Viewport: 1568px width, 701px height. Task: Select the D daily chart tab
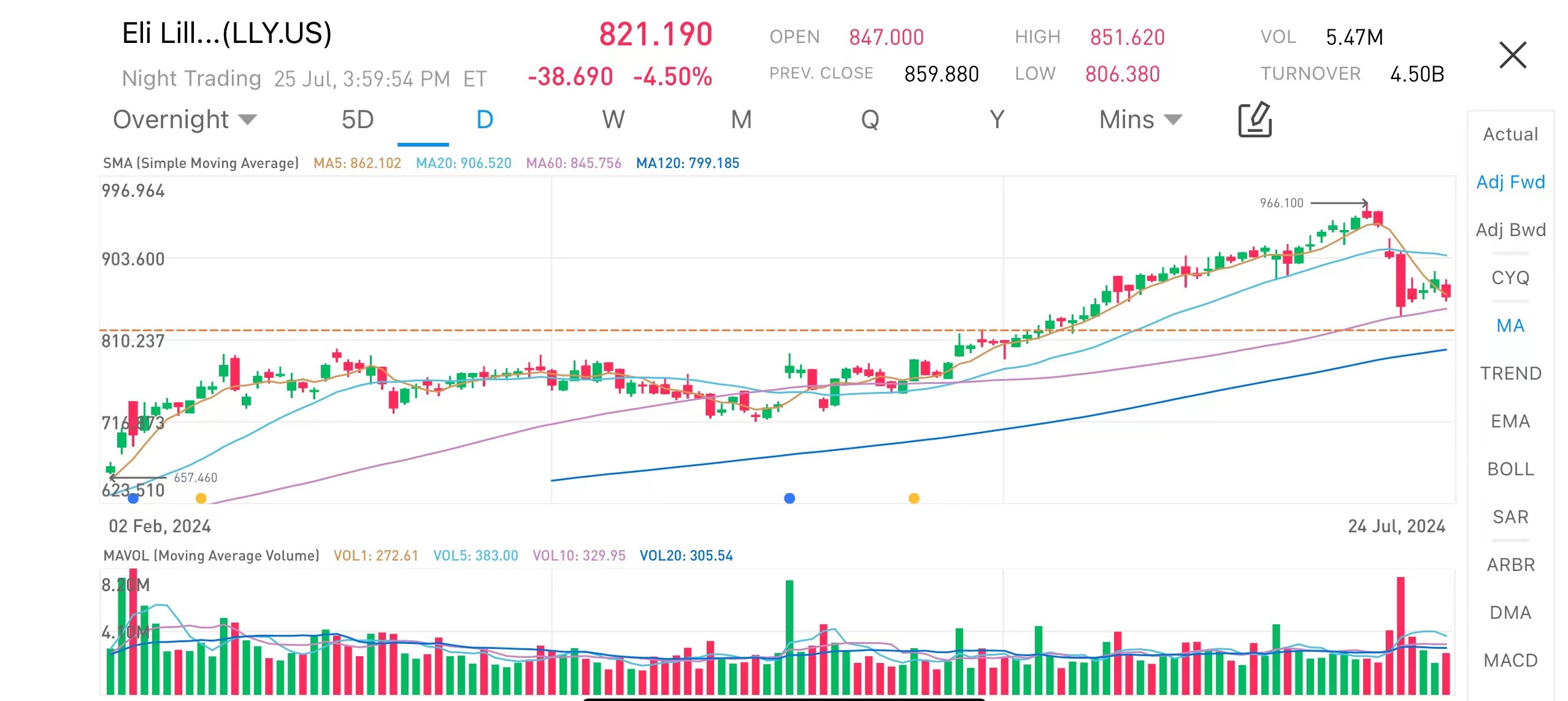[485, 120]
